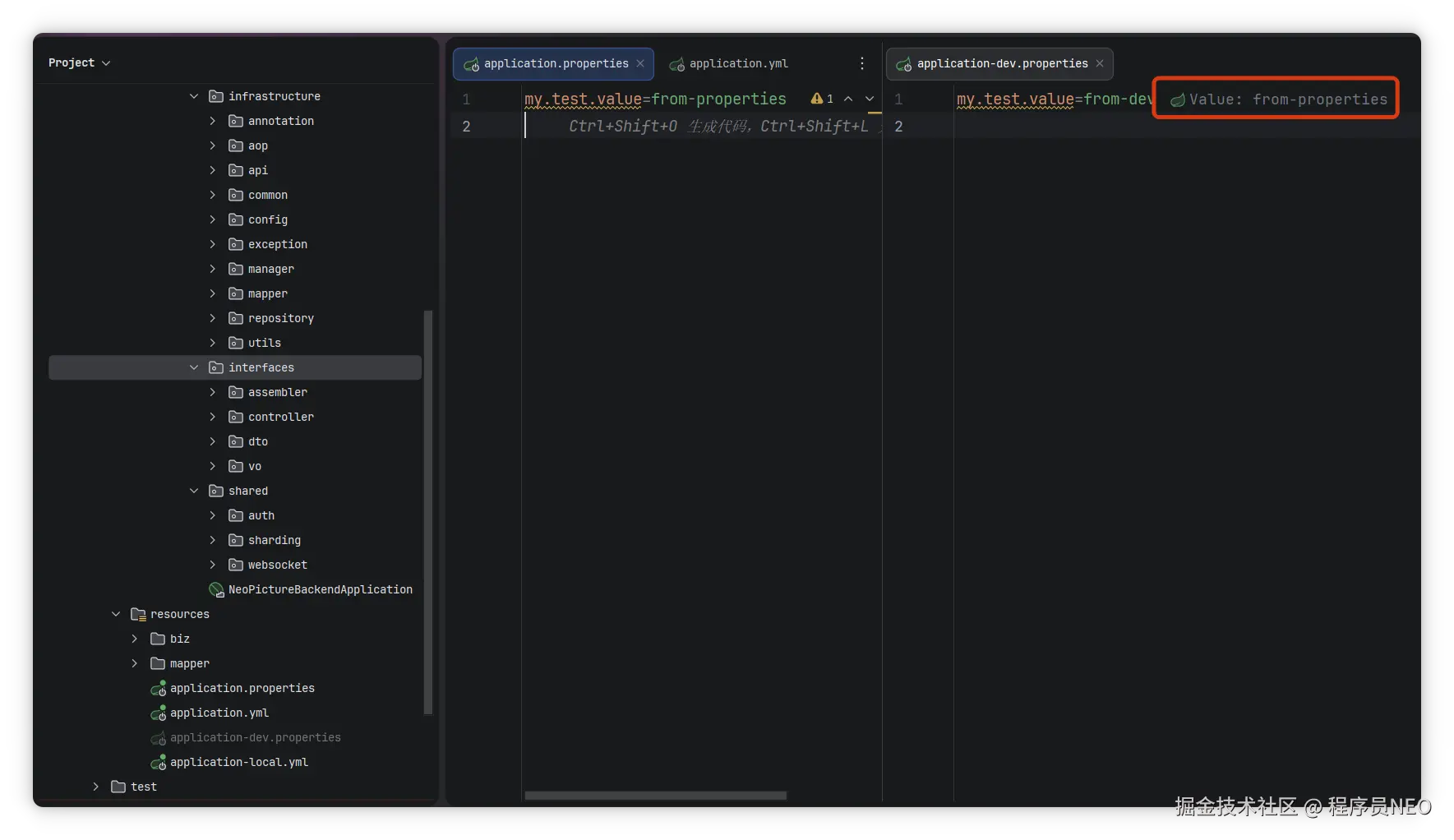This screenshot has width=1454, height=840.
Task: Open the editor tabs more-options menu
Action: pos(862,64)
